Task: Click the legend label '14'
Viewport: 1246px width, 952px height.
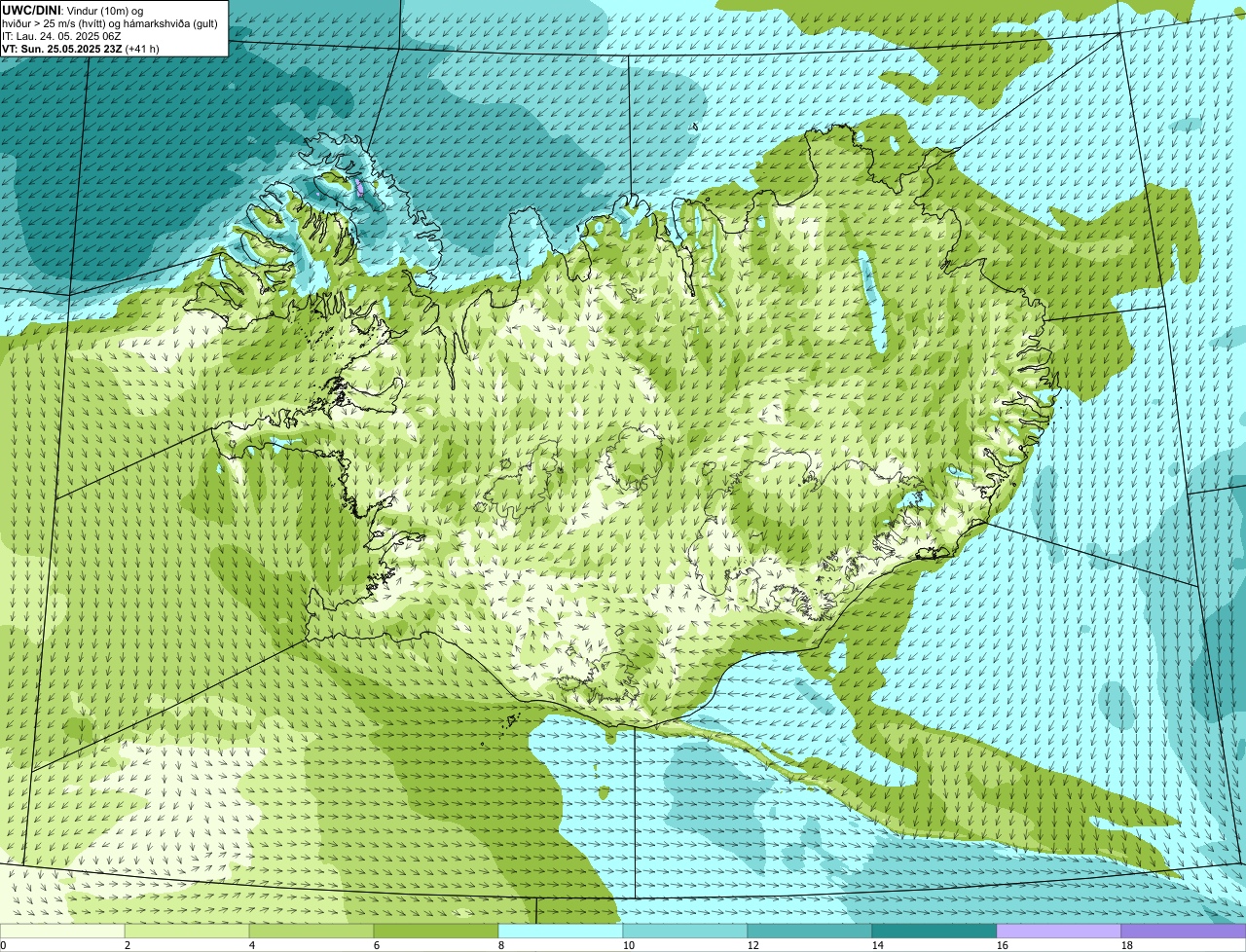Action: (878, 945)
